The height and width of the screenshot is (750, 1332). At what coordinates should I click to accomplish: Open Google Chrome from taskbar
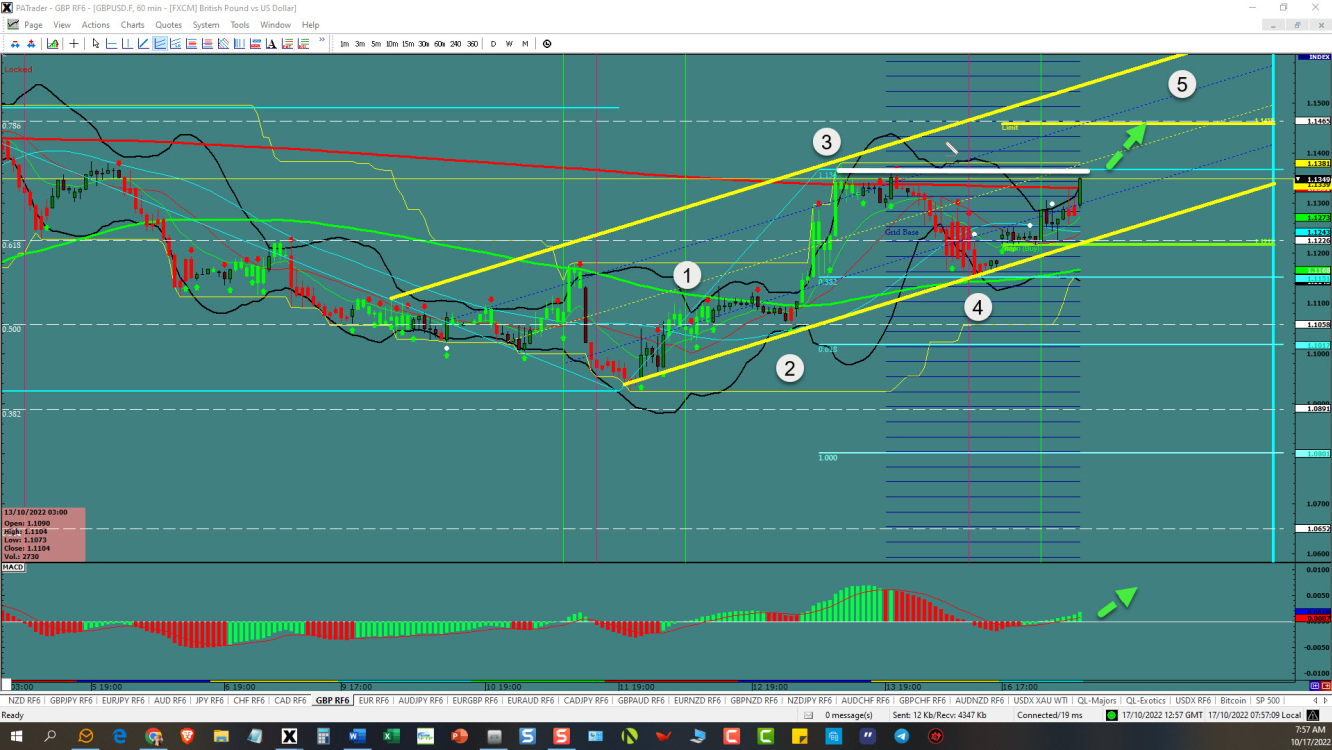154,736
